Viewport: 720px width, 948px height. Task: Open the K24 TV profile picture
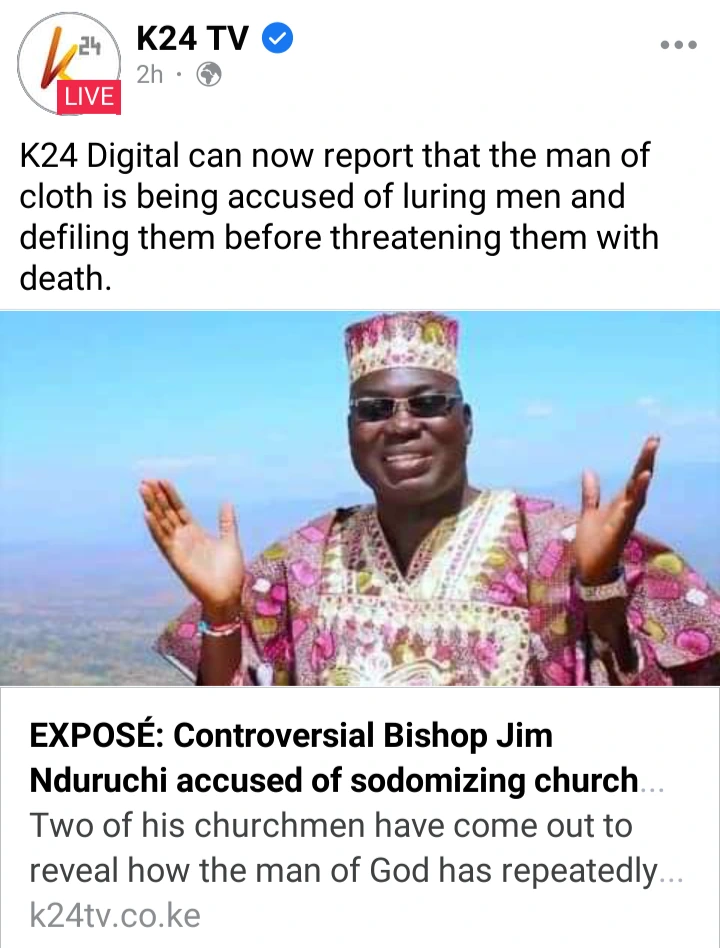click(69, 63)
